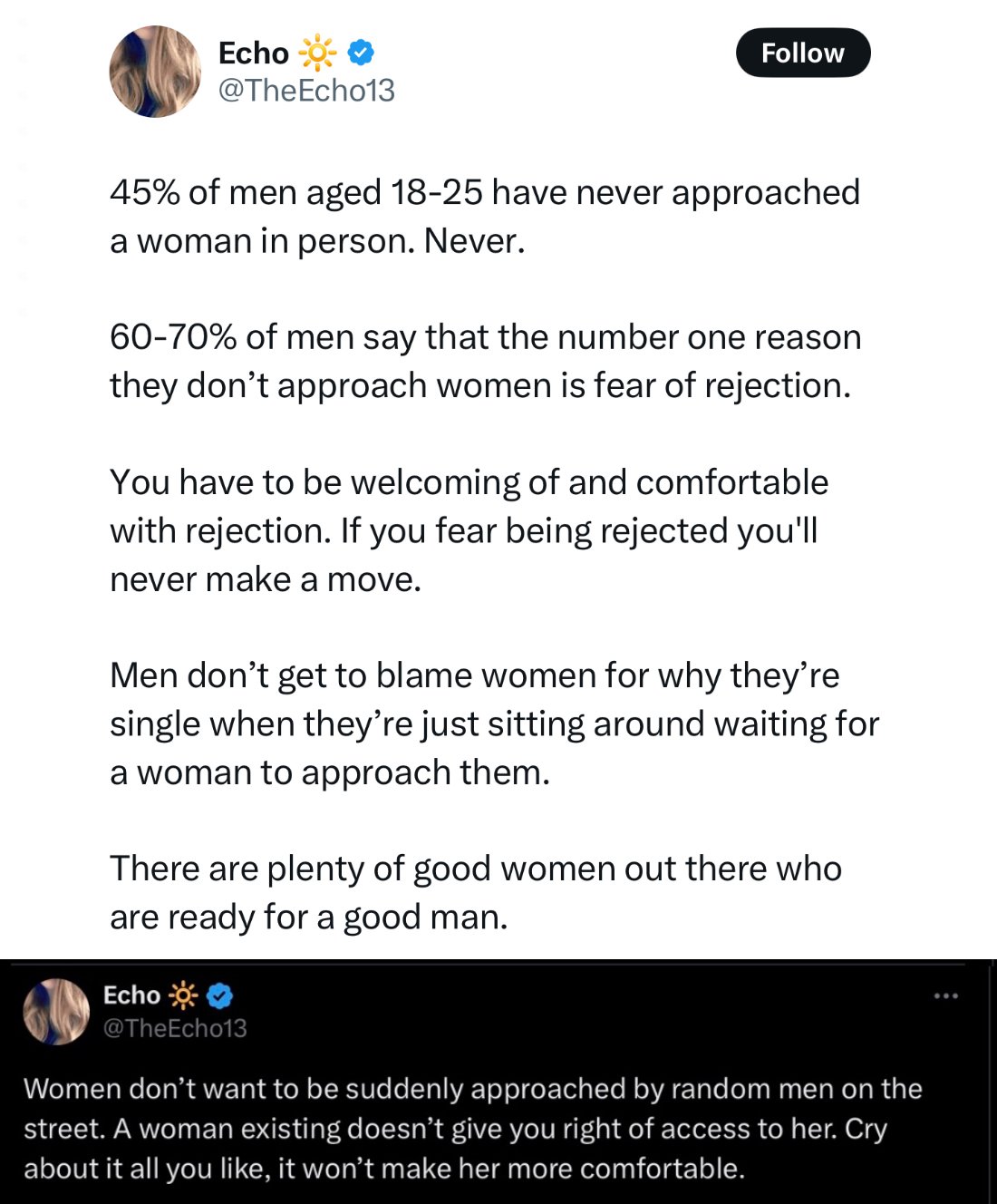Click the "There are plenty of good women" line

[475, 869]
